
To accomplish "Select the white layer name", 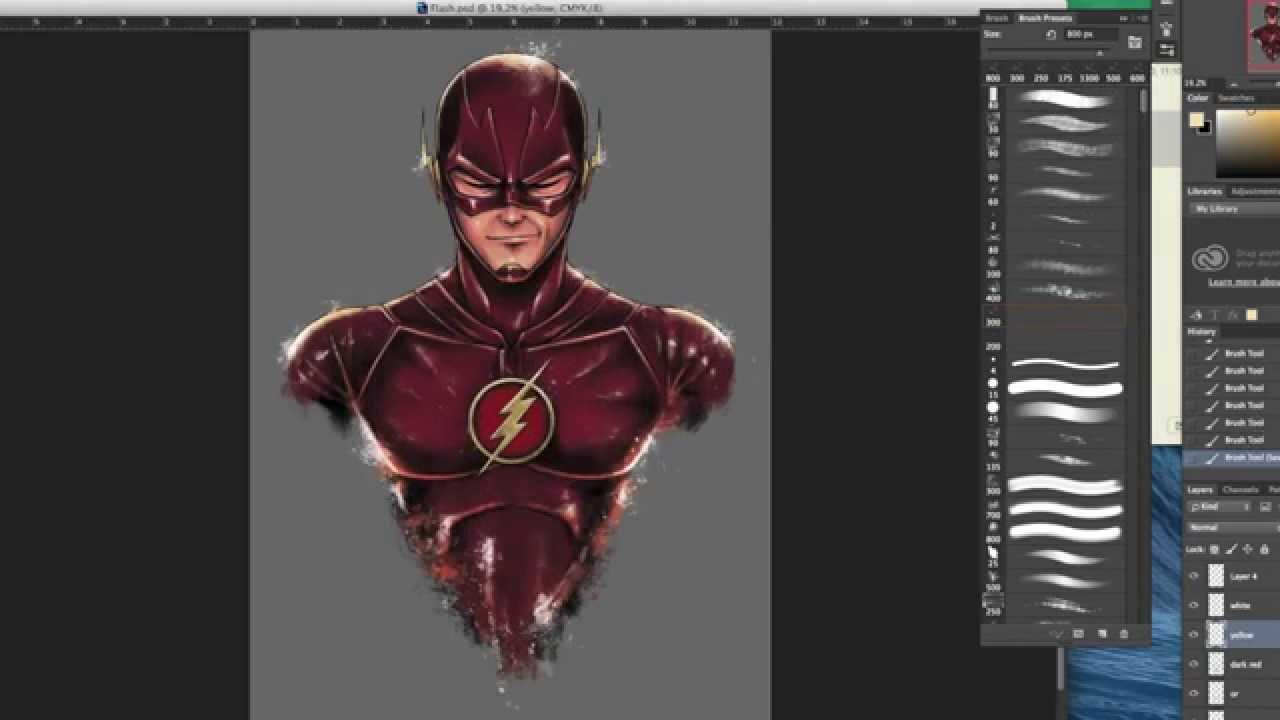I will (1240, 606).
